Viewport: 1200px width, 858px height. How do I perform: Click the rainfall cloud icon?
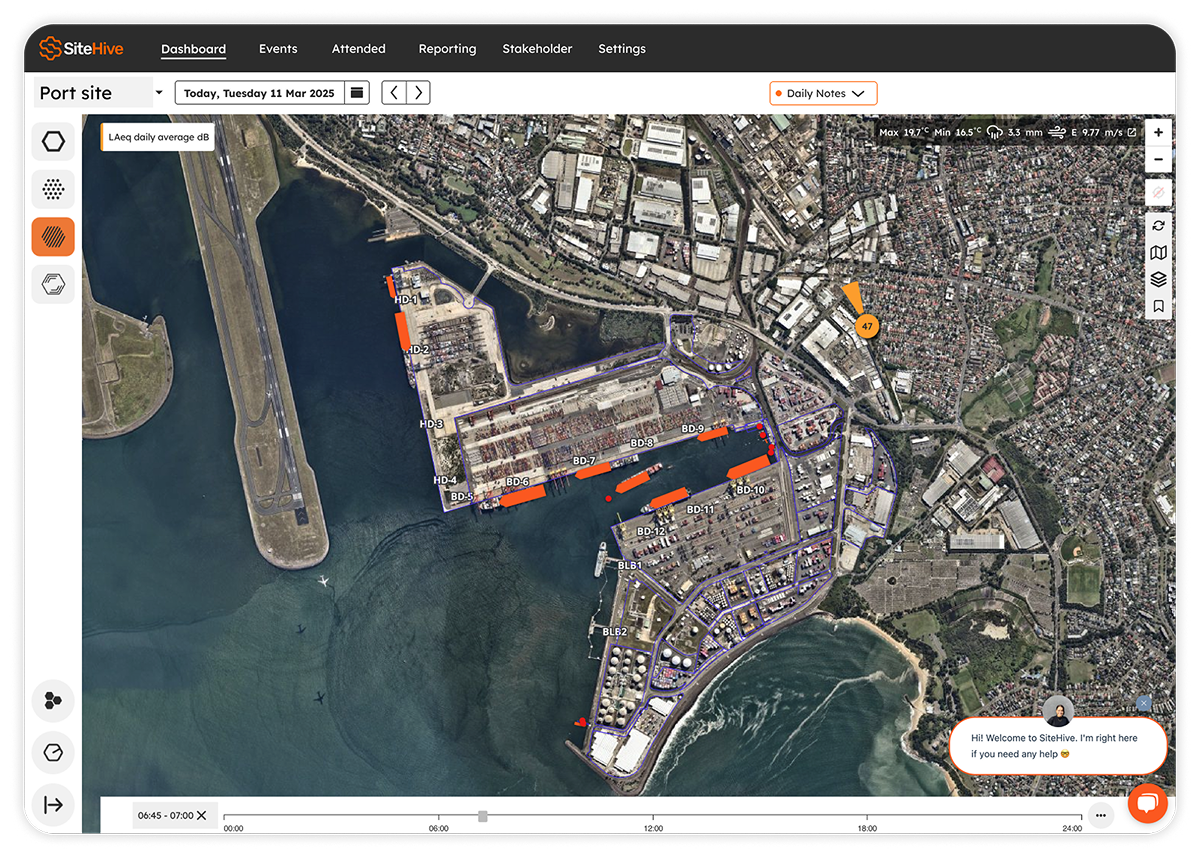point(994,132)
